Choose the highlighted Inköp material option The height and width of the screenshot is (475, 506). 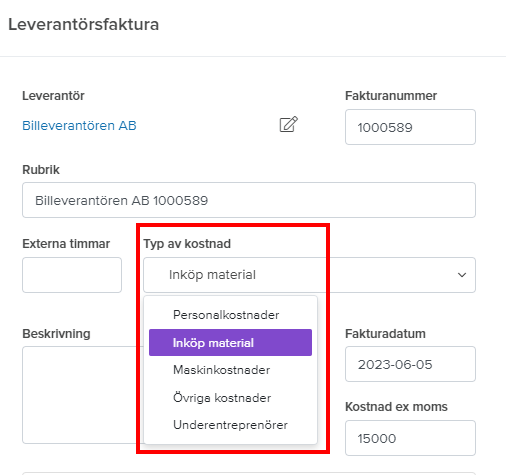[x=230, y=343]
